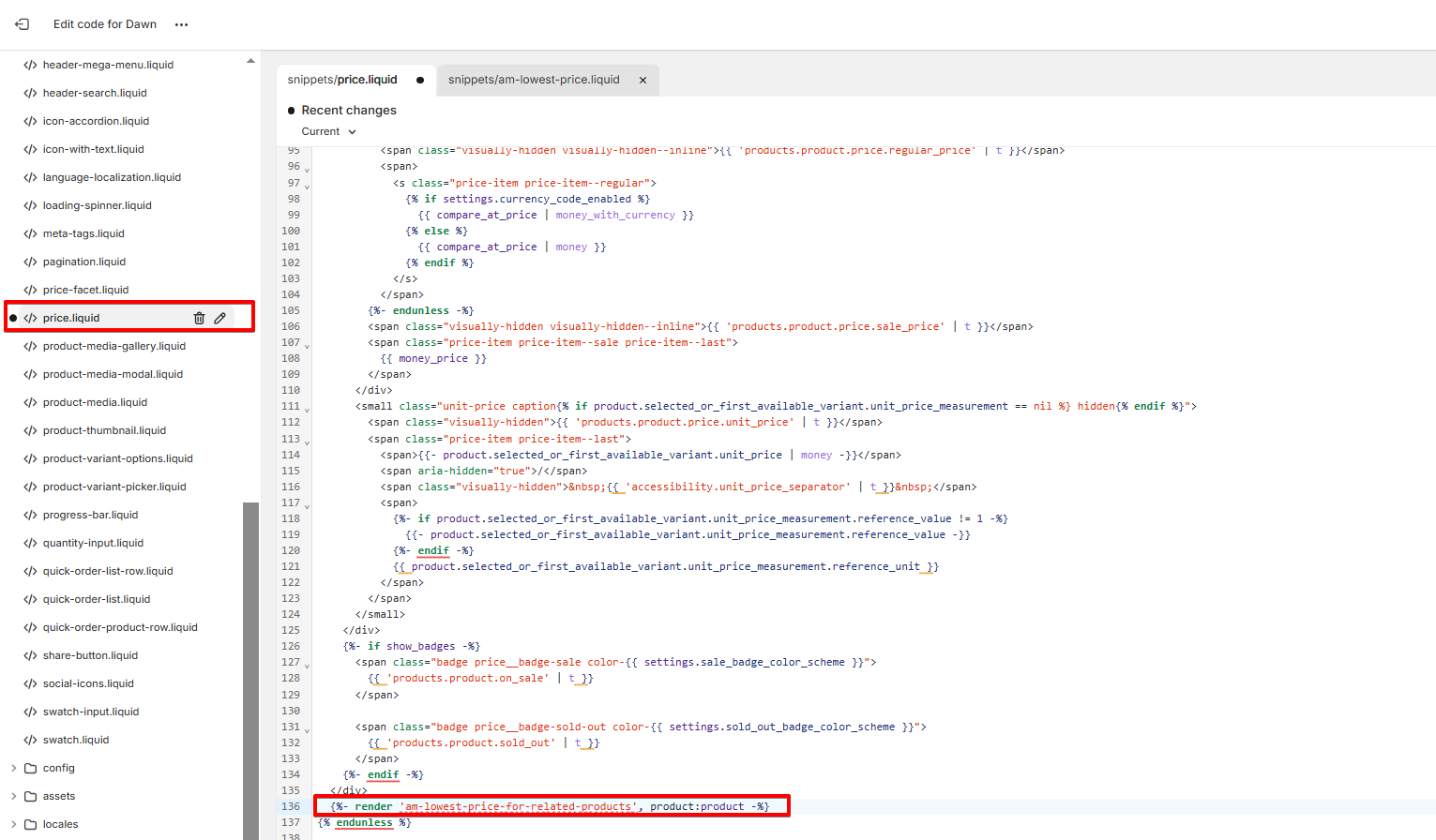Image resolution: width=1436 pixels, height=840 pixels.
Task: Open icon-with-text.liquid file
Action: pyautogui.click(x=93, y=149)
